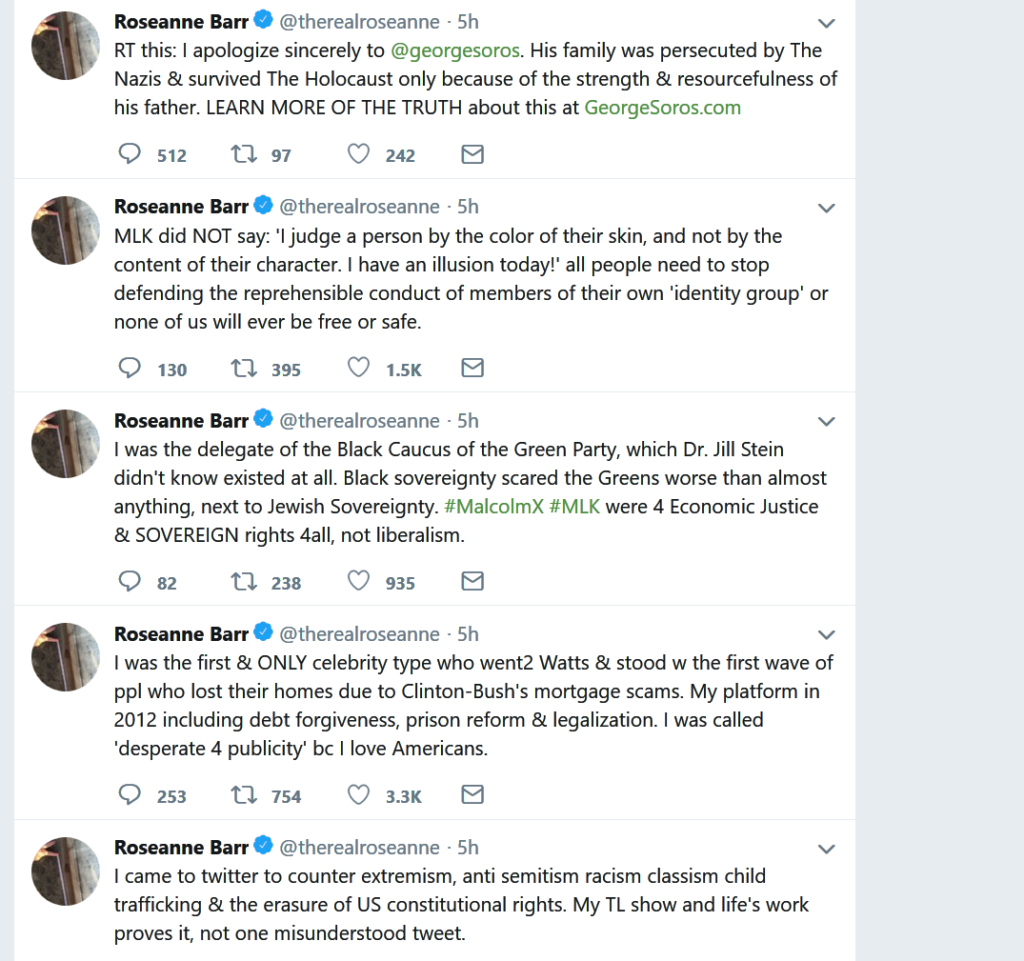1024x961 pixels.
Task: Send the MLK quote tweet via direct message
Action: click(x=472, y=369)
